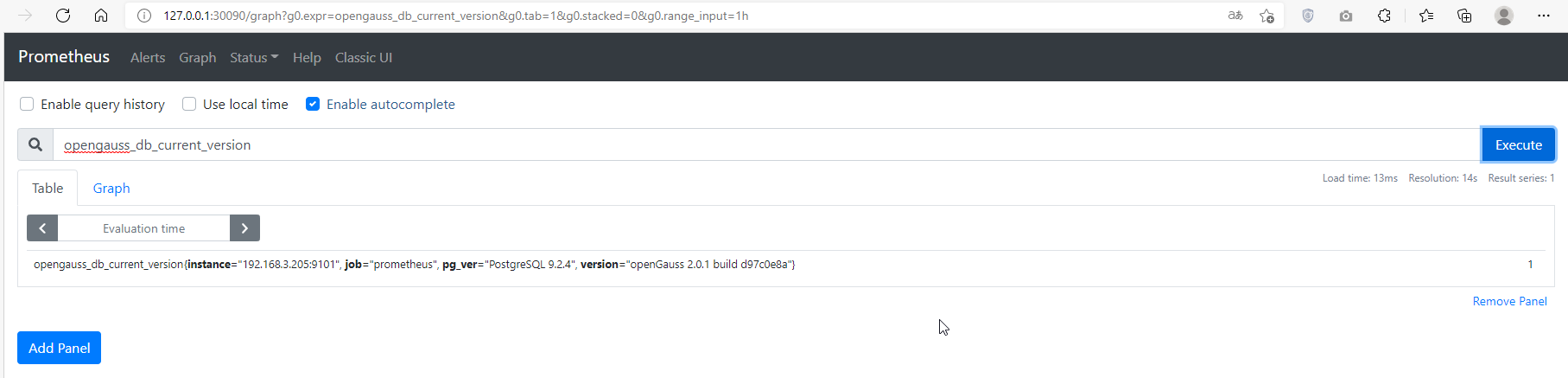Switch to the Graph tab
The width and height of the screenshot is (1568, 378).
(111, 188)
